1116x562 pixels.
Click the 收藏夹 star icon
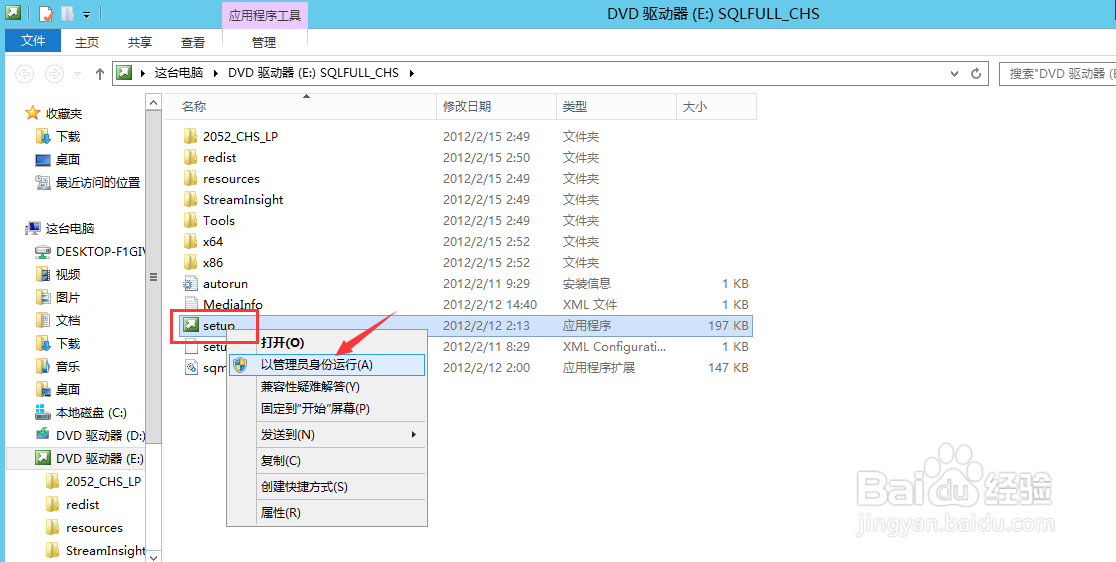(x=32, y=113)
